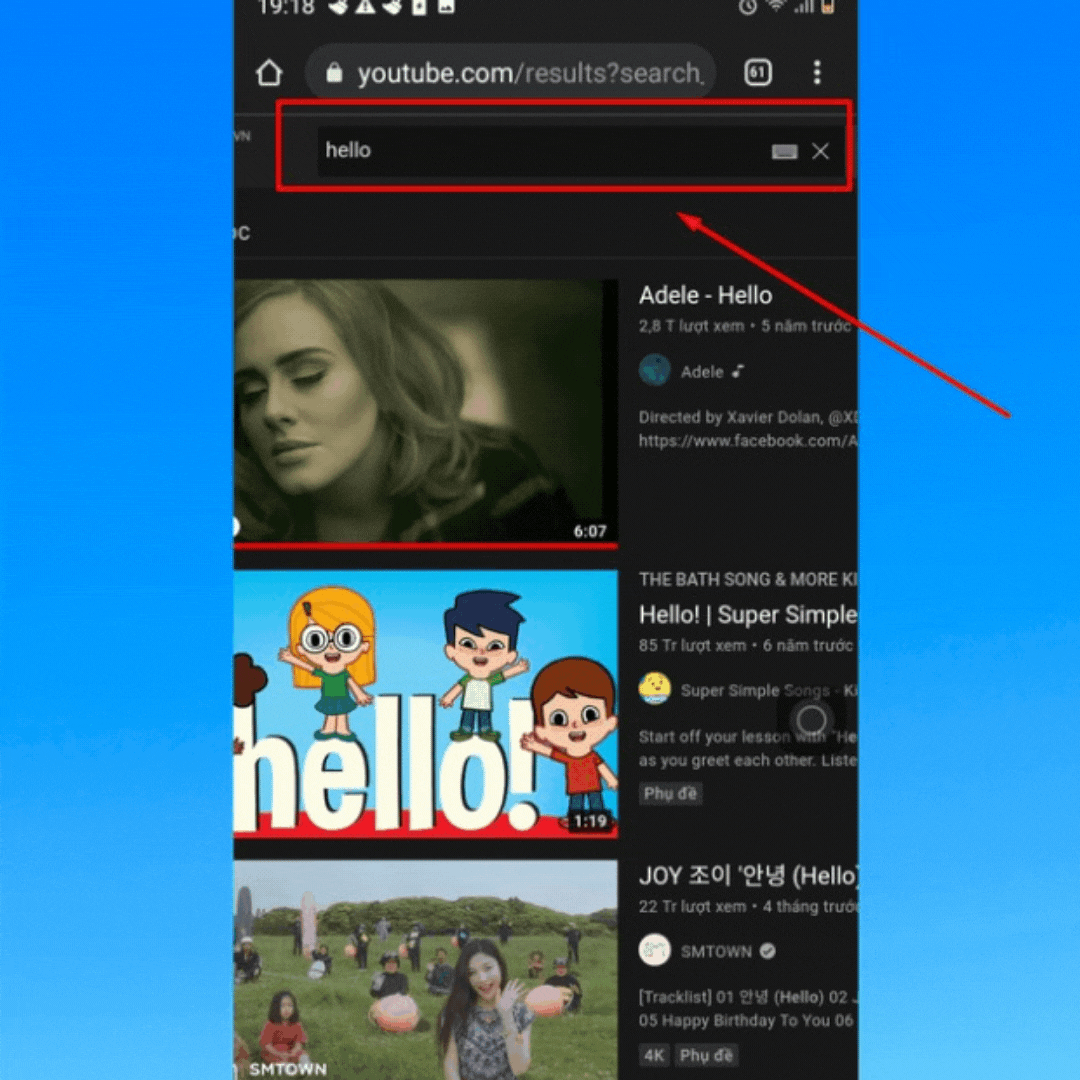This screenshot has width=1080, height=1080.
Task: Tap the Wi-Fi status bar icon
Action: pyautogui.click(x=776, y=6)
